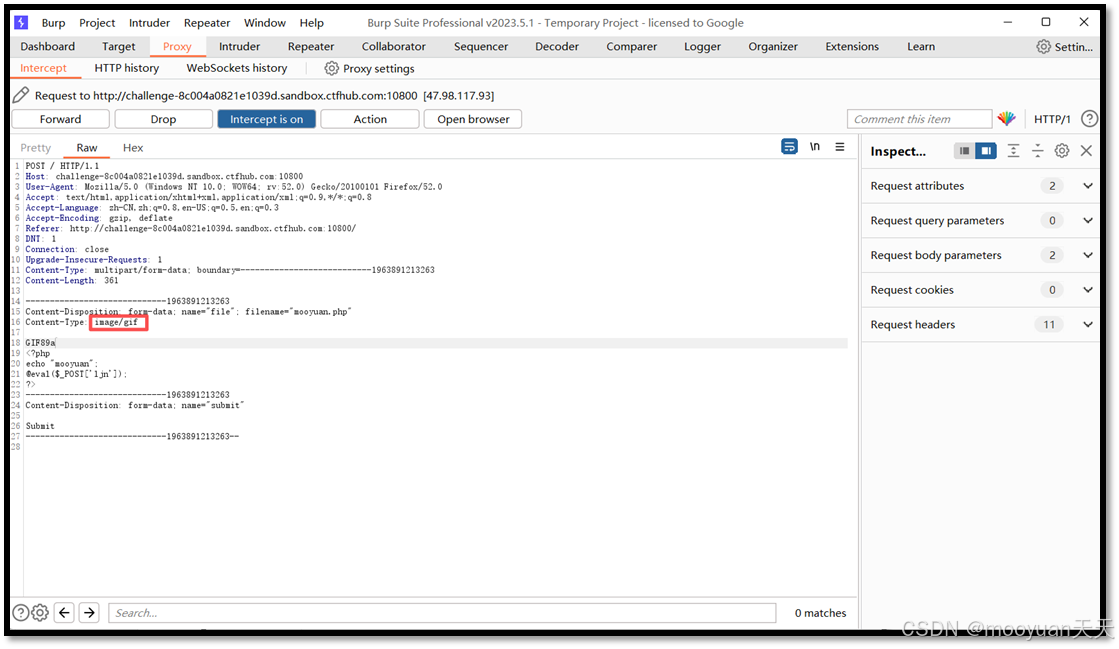Click Inspector collapse all sections icon

[1038, 151]
